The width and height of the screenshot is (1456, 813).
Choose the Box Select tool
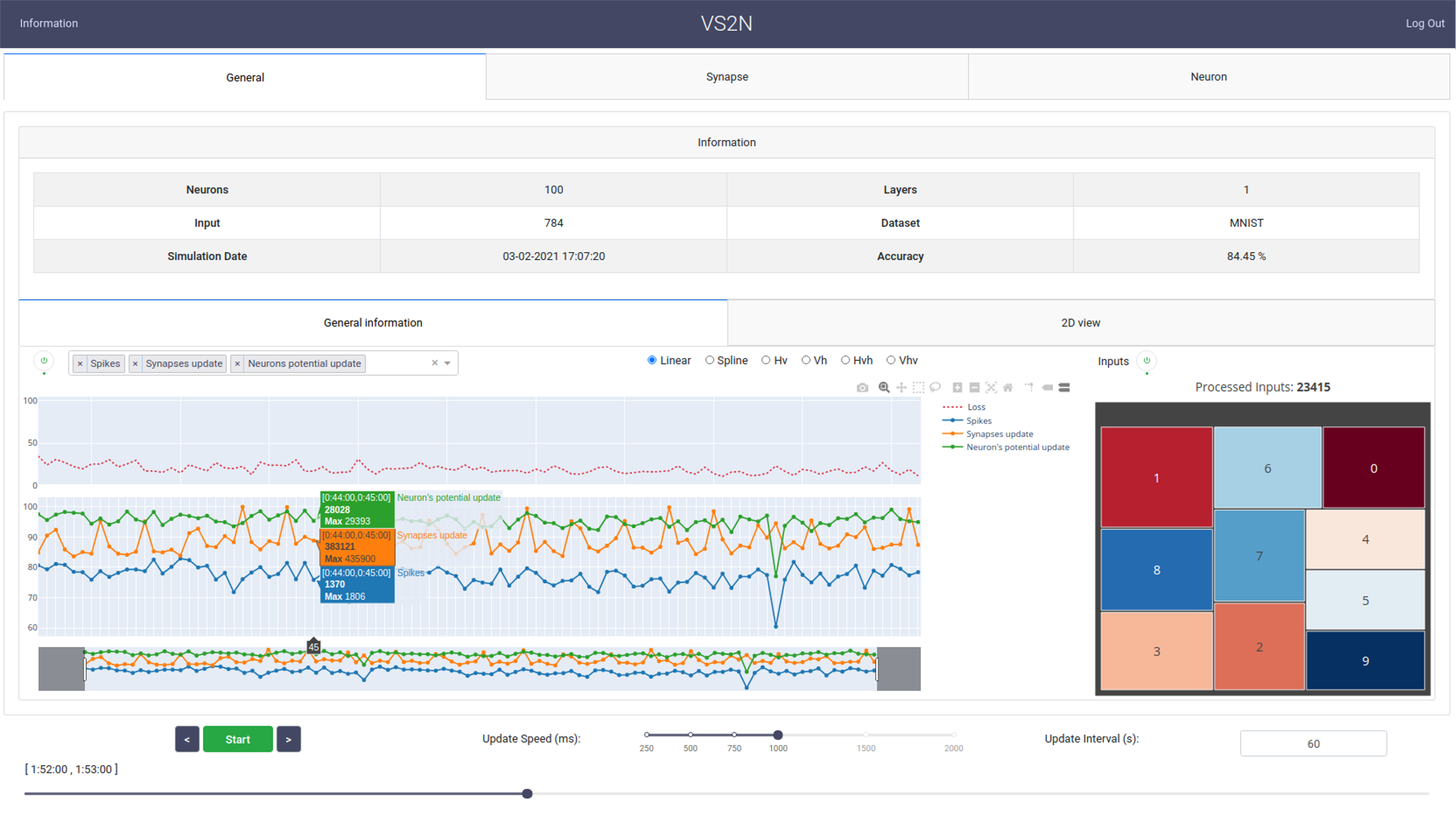[x=918, y=387]
